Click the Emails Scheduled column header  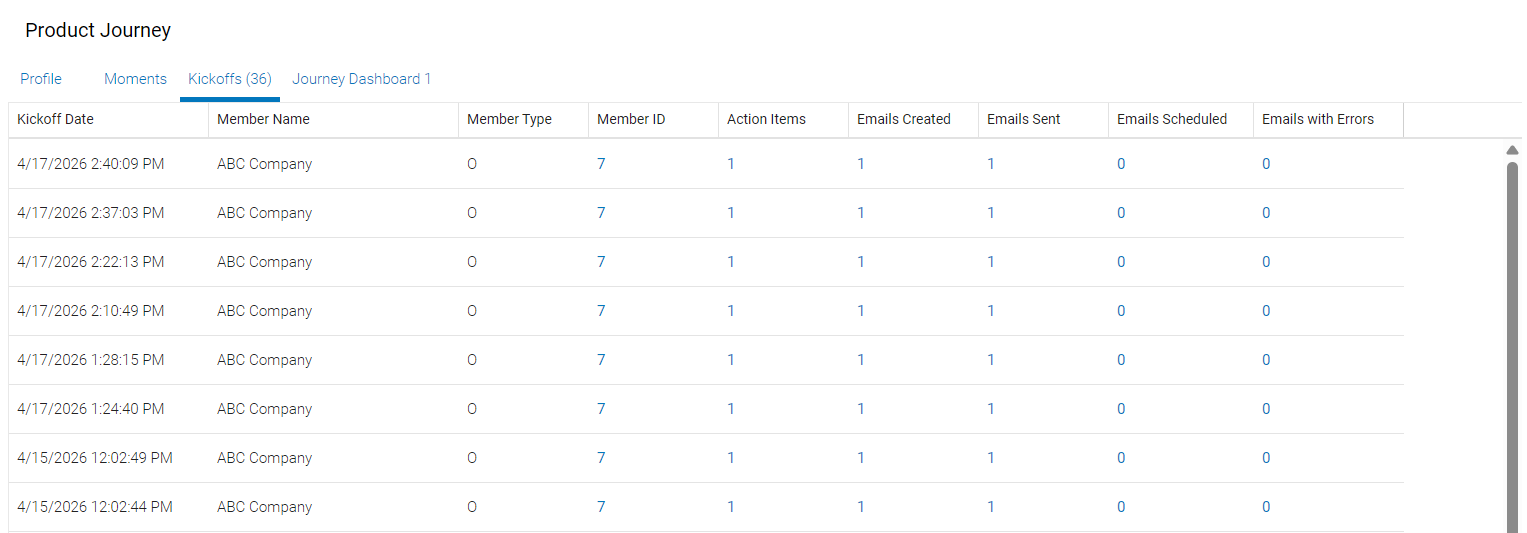click(1181, 119)
